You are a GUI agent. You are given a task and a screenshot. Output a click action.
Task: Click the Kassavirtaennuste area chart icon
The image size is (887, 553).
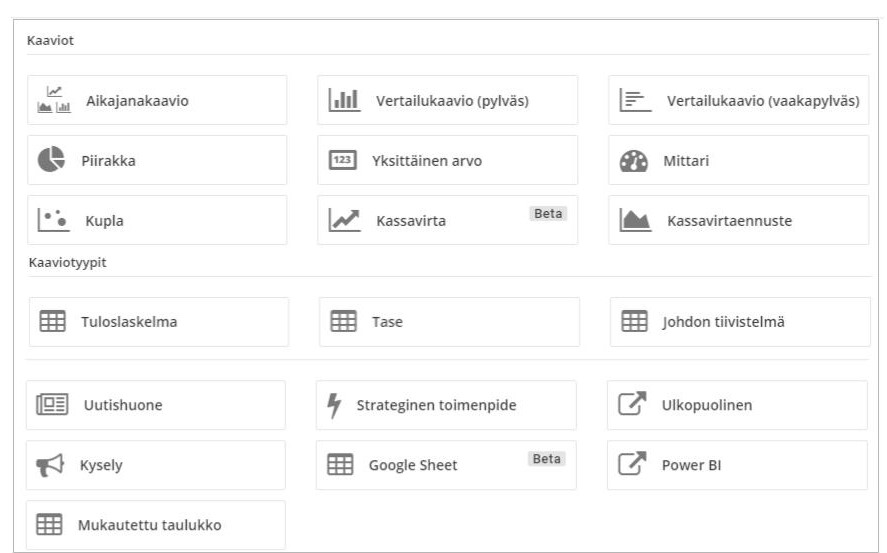(x=635, y=221)
